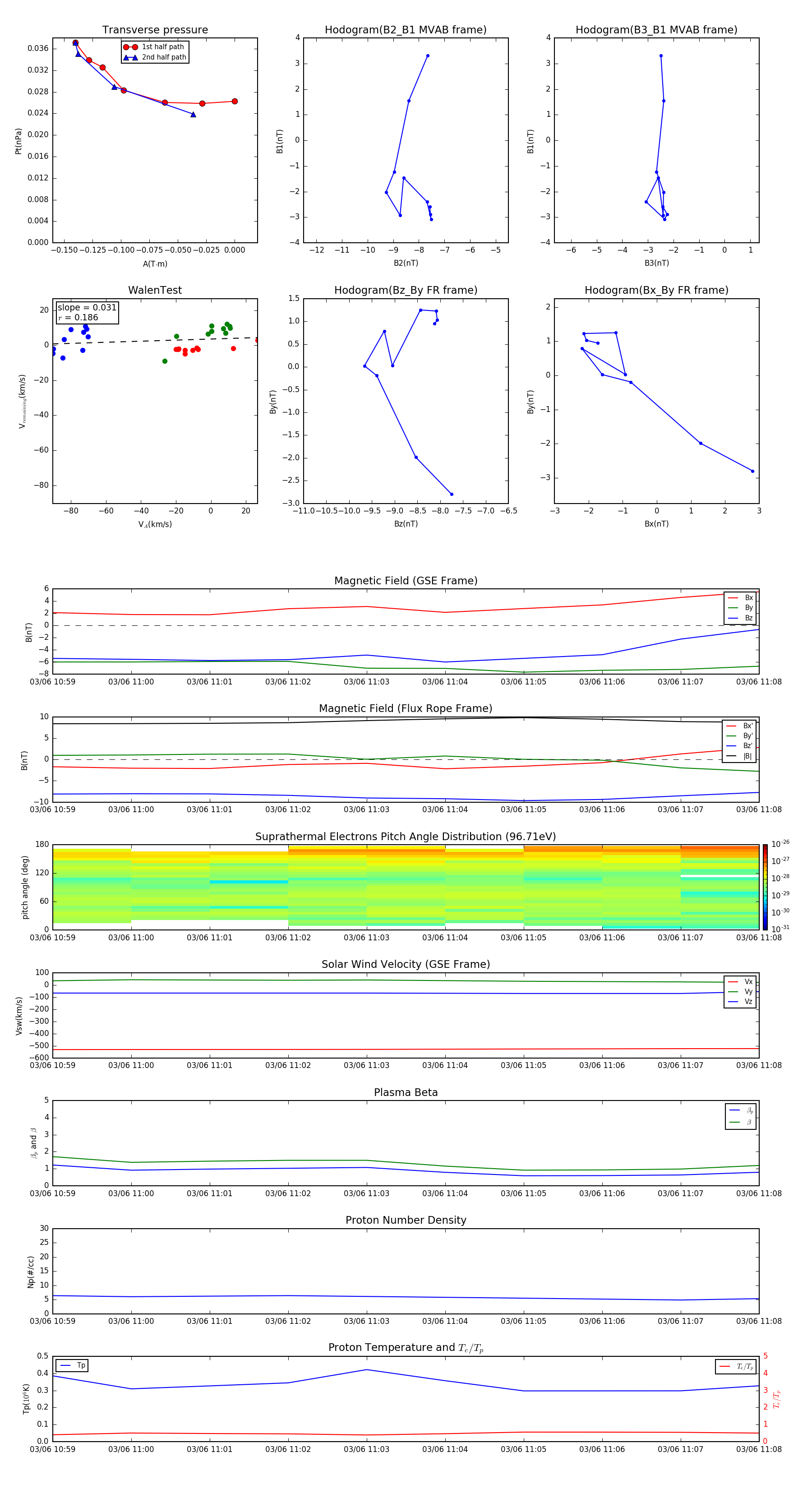Click the '1st half path' legend entry

pos(154,47)
